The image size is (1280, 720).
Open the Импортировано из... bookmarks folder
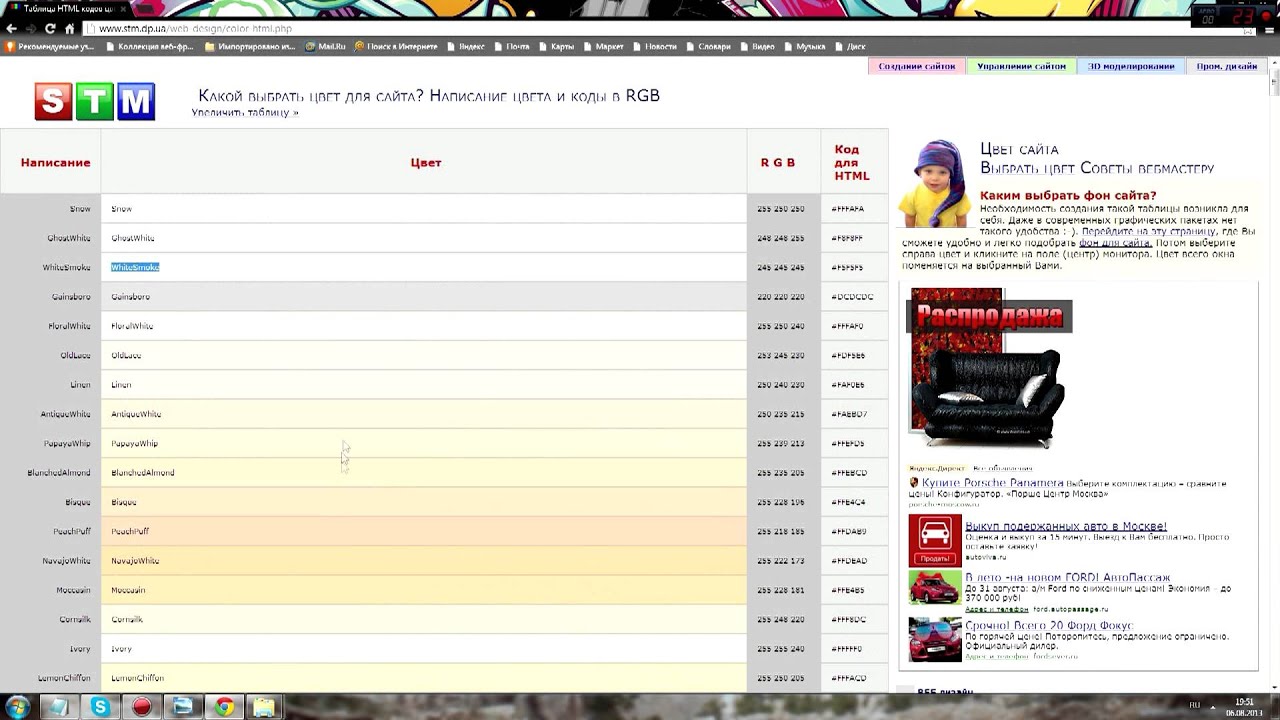[x=250, y=46]
